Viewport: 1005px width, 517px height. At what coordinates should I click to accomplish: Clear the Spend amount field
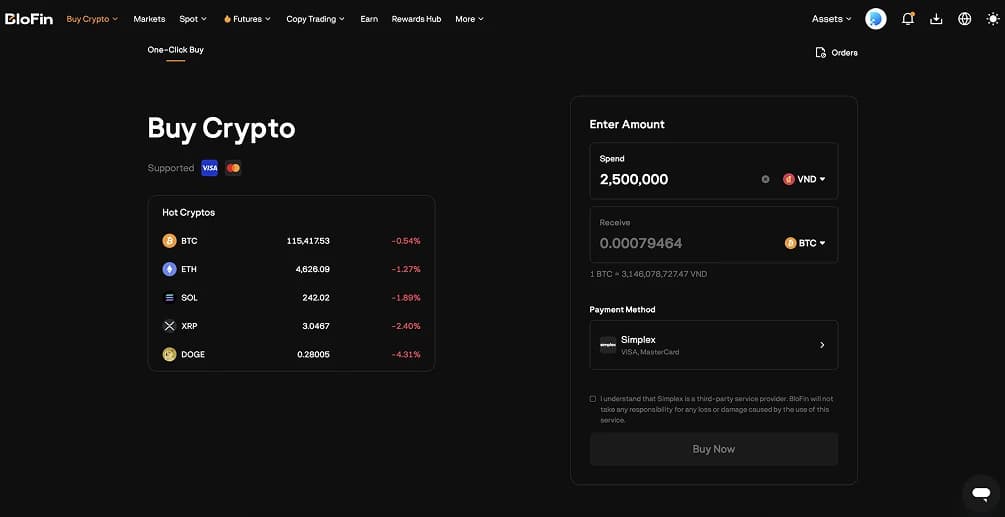pyautogui.click(x=766, y=179)
